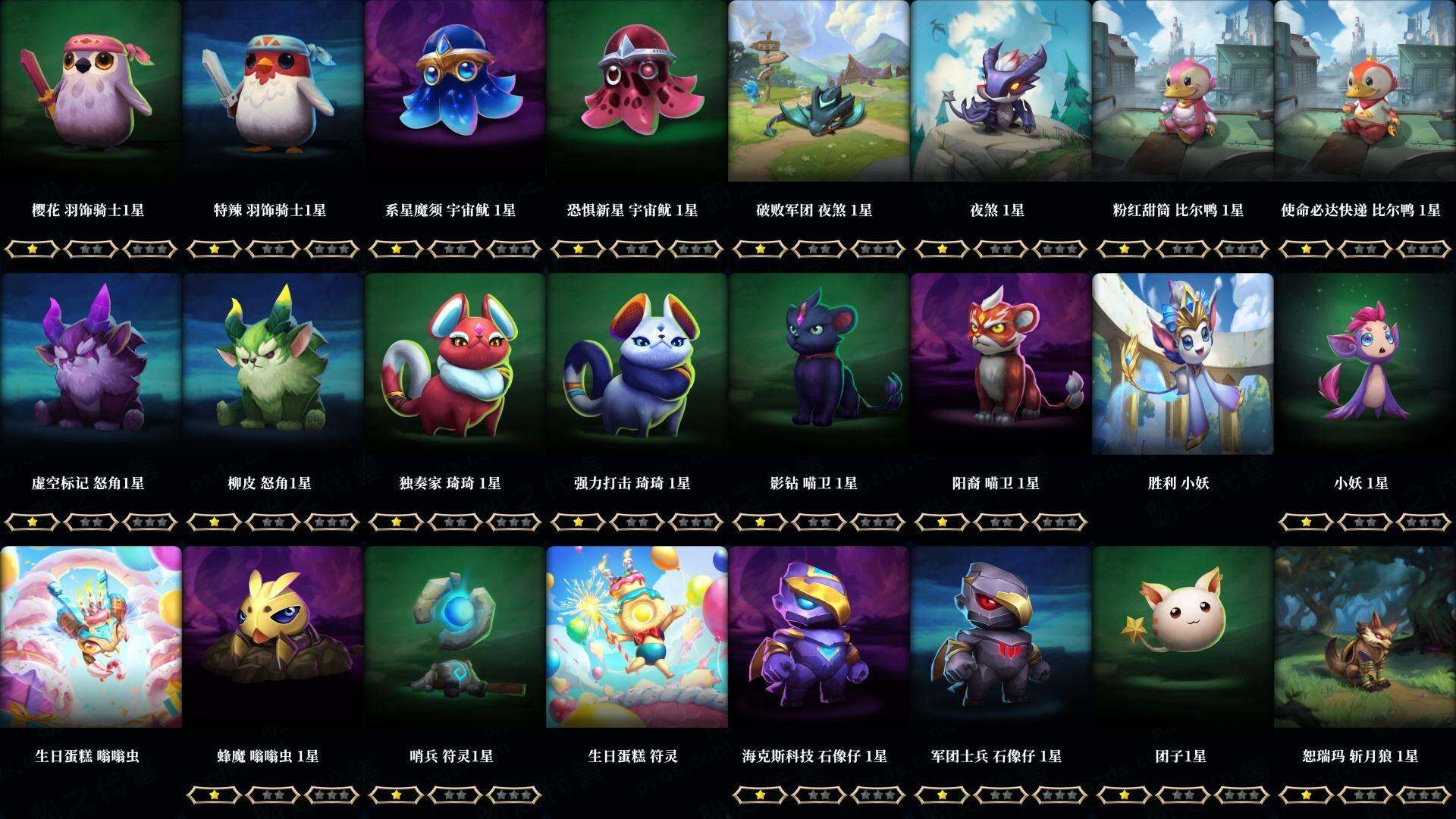
Task: Select the 虚空标记 怒角 purple beast portrait
Action: point(91,364)
